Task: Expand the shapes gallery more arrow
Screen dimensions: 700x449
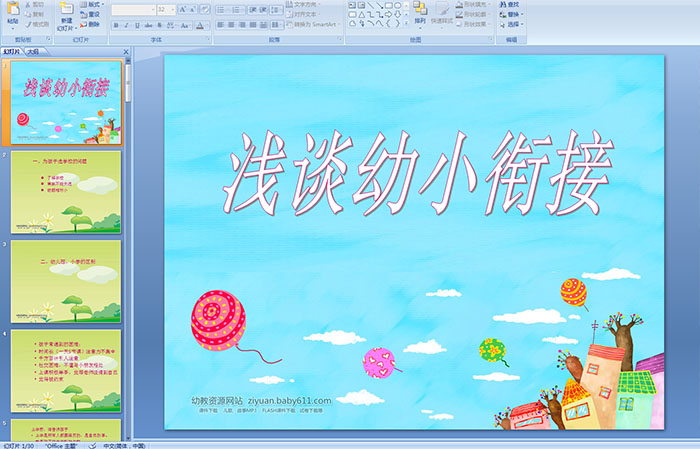Action: point(406,23)
